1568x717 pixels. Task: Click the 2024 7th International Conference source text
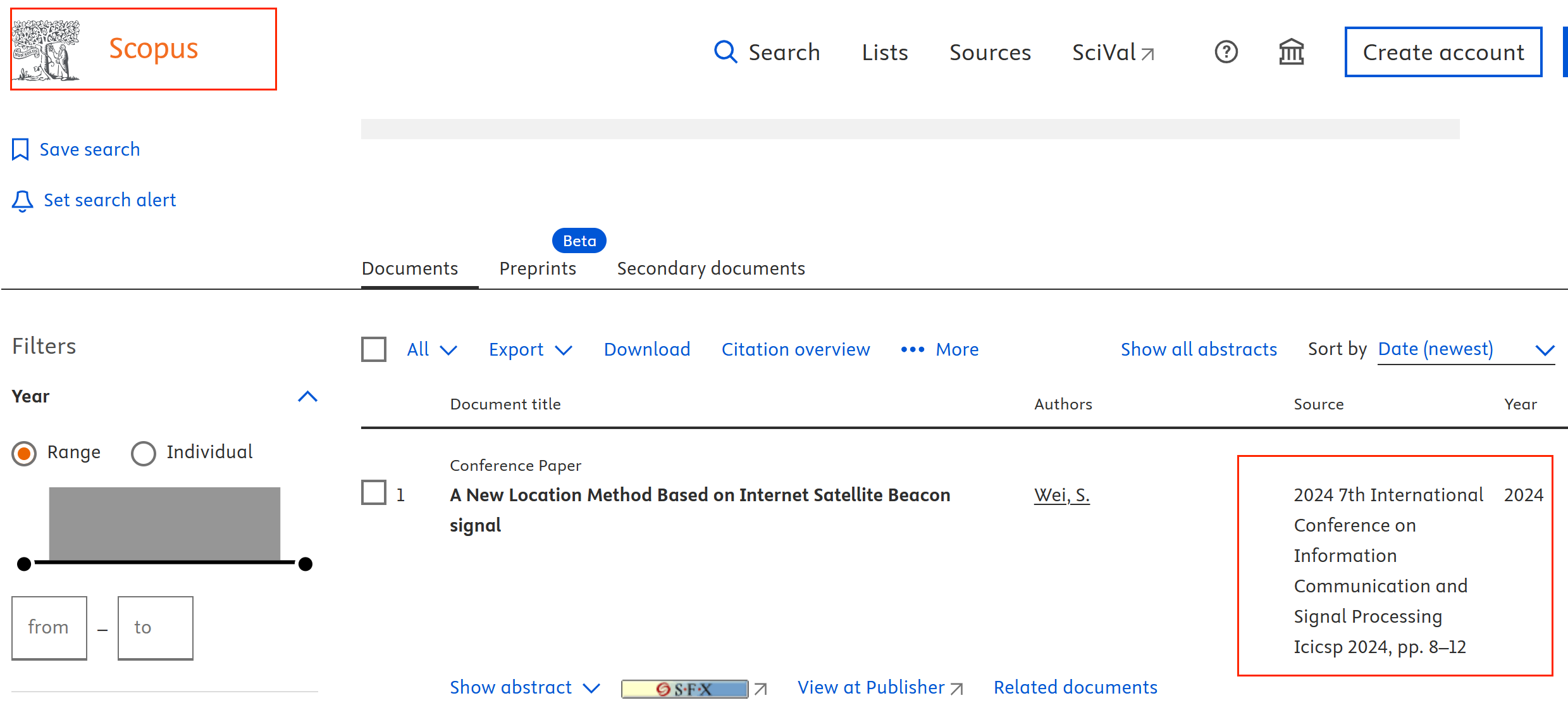coord(1388,571)
